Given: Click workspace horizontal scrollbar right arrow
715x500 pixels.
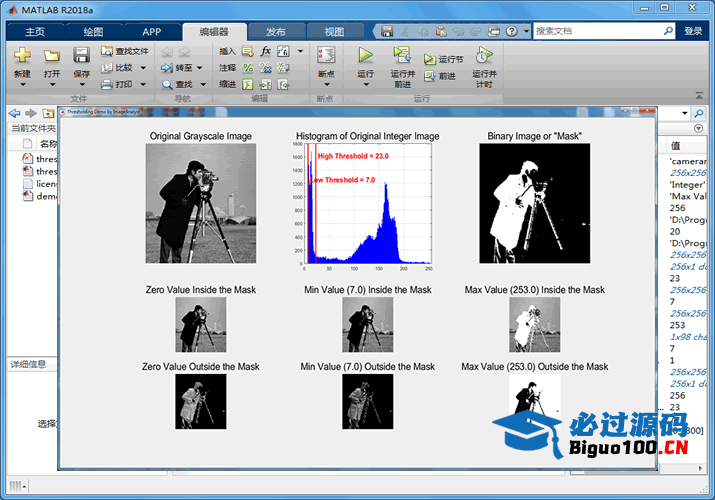Looking at the screenshot, I should click(700, 468).
